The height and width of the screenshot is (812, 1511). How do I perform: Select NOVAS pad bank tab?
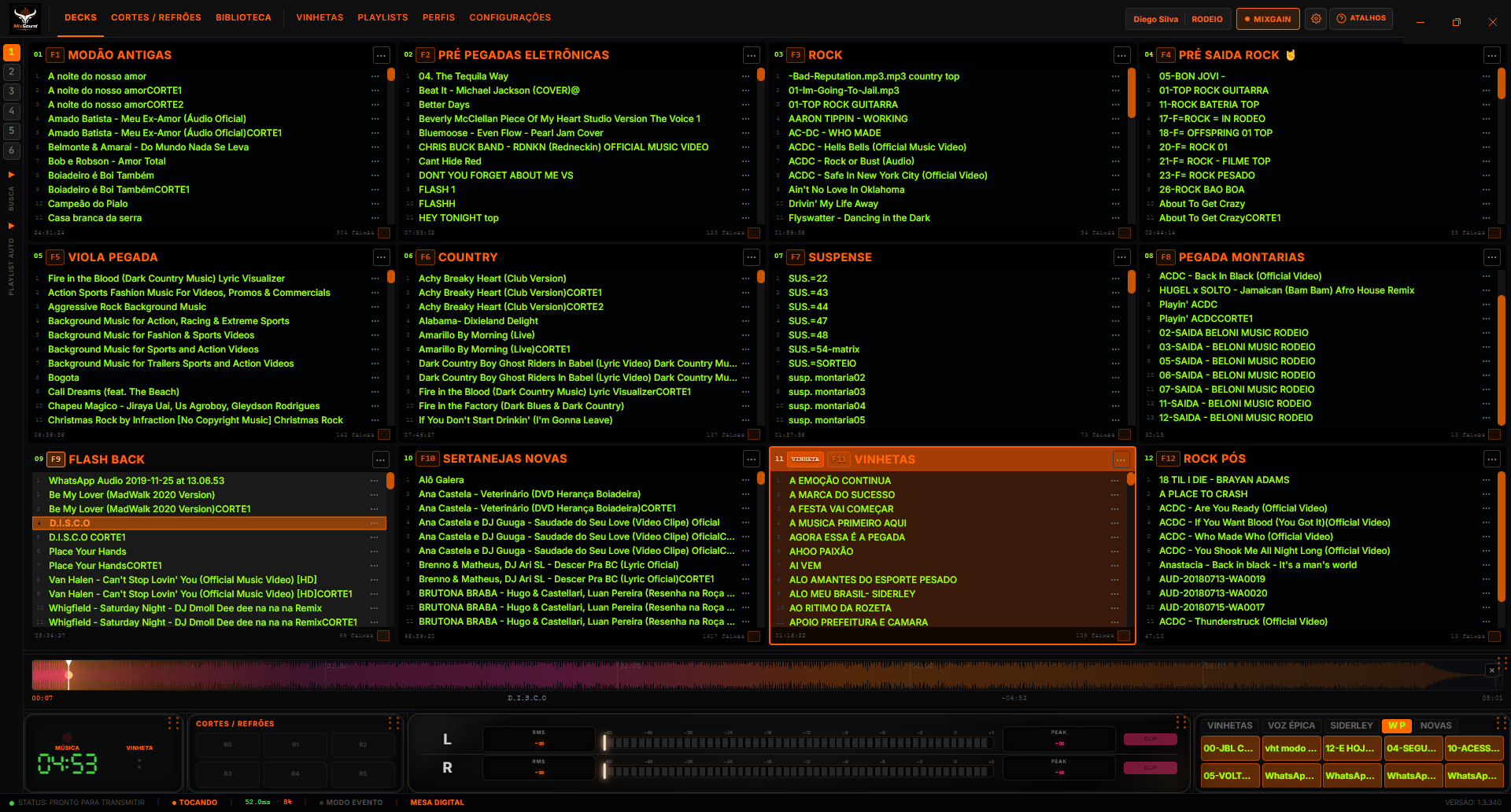coord(1435,725)
